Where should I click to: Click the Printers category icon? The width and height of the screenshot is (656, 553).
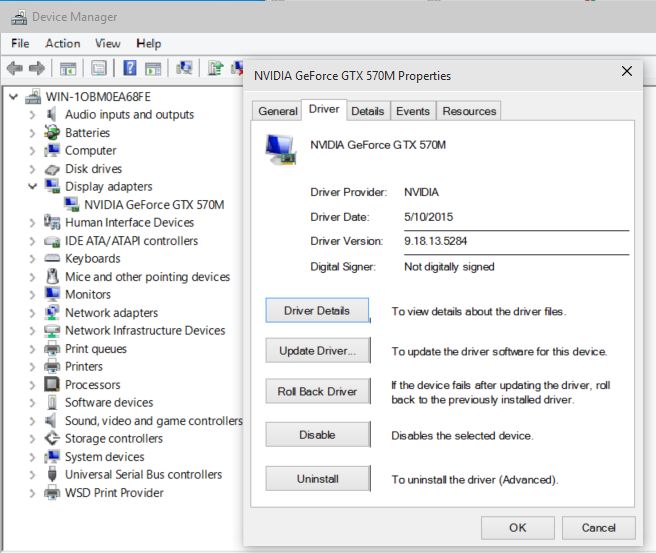tap(52, 366)
